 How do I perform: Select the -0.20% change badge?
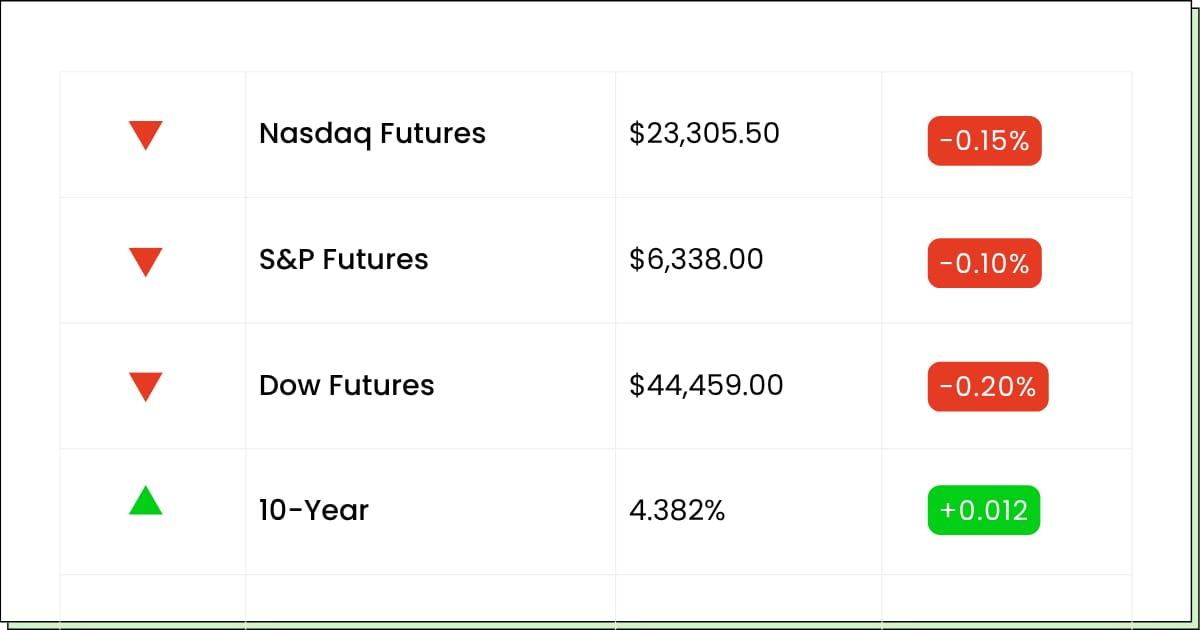click(988, 387)
